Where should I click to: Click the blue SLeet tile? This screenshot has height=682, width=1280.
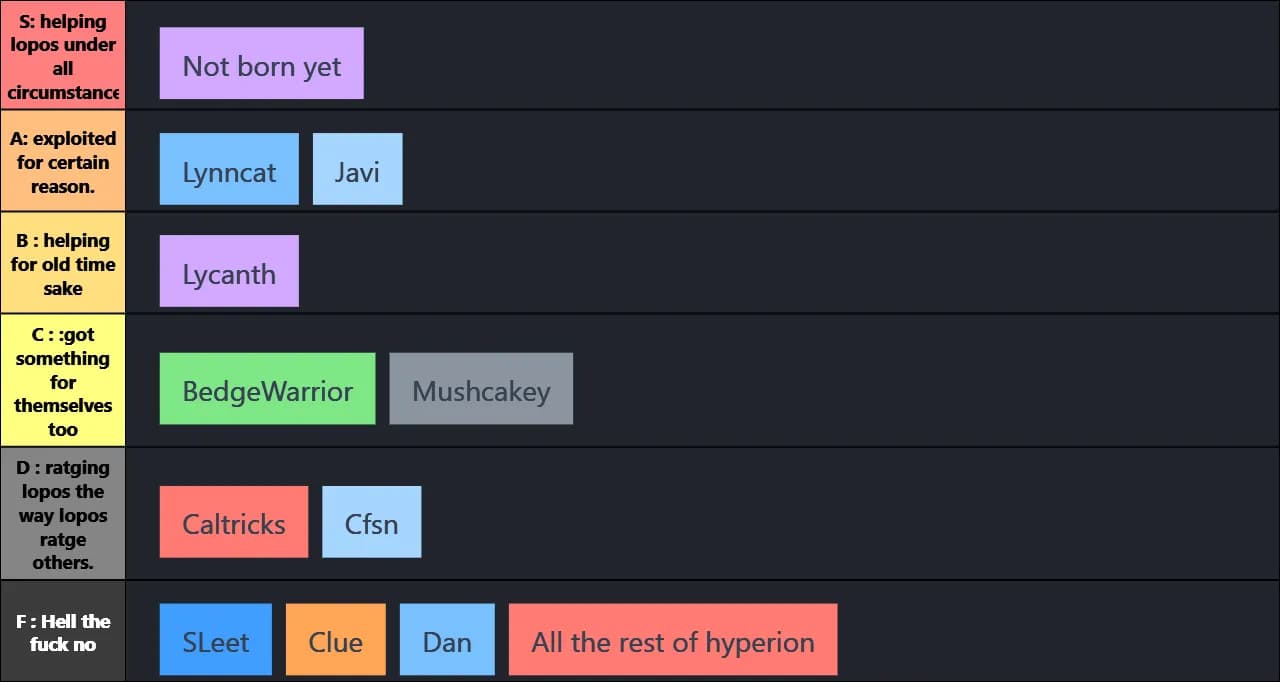(215, 639)
